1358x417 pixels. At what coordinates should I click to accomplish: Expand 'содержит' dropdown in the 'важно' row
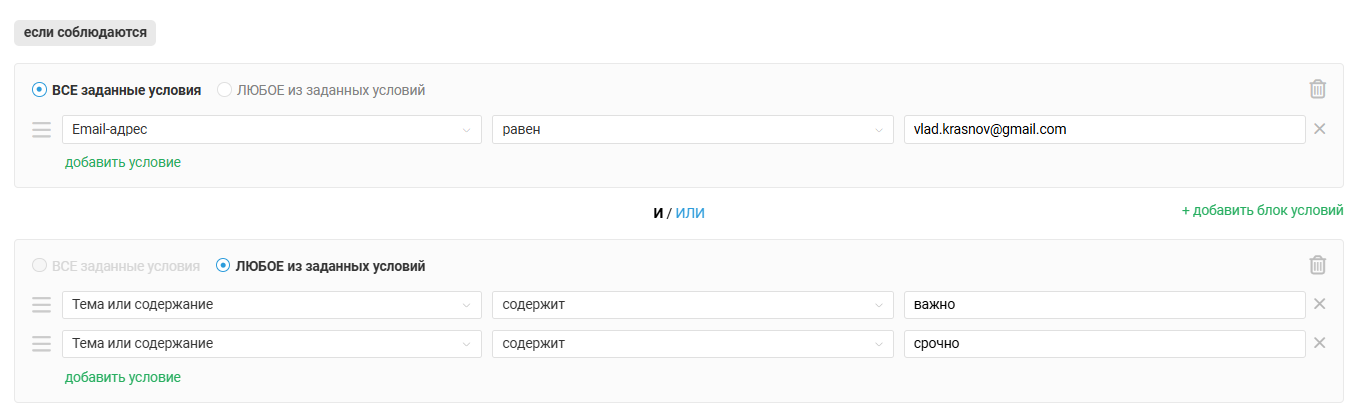692,304
